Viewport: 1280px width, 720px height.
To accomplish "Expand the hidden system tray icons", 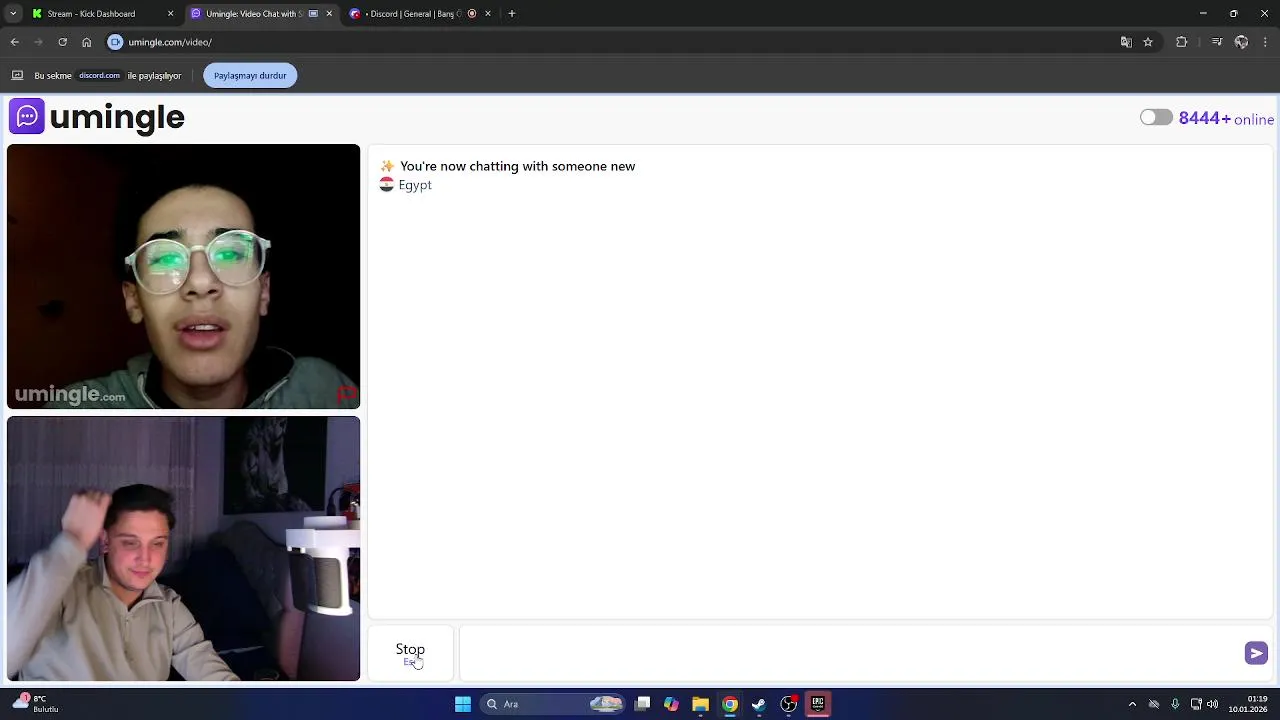I will [x=1132, y=704].
